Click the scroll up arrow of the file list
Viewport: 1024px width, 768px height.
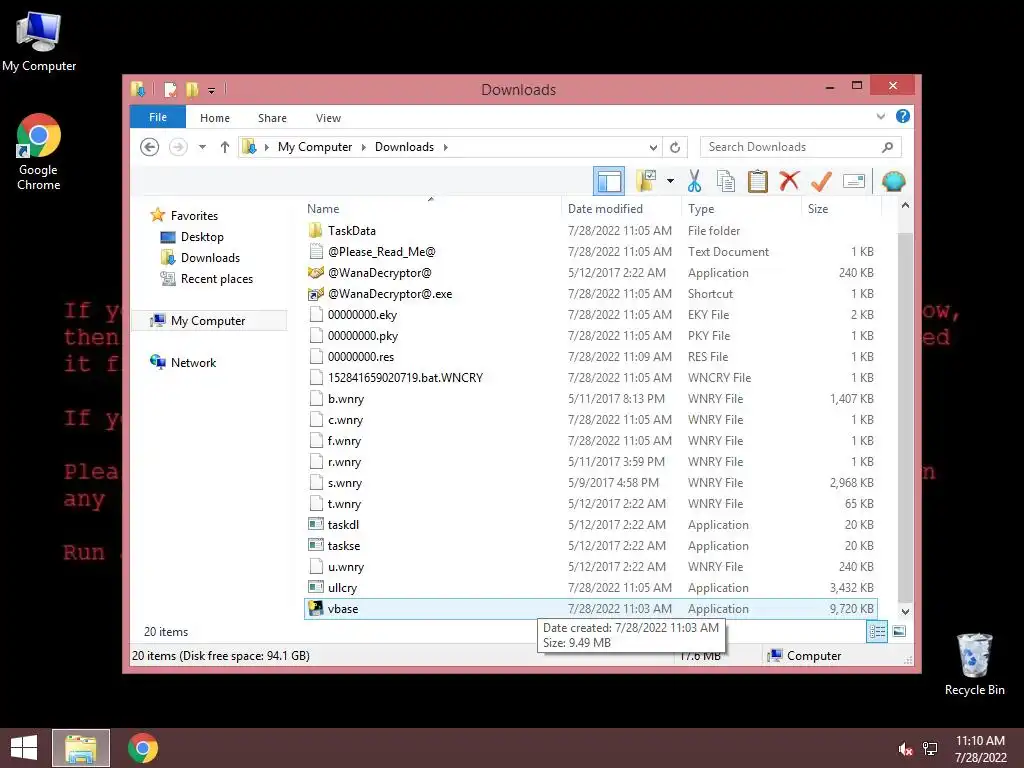[x=905, y=206]
